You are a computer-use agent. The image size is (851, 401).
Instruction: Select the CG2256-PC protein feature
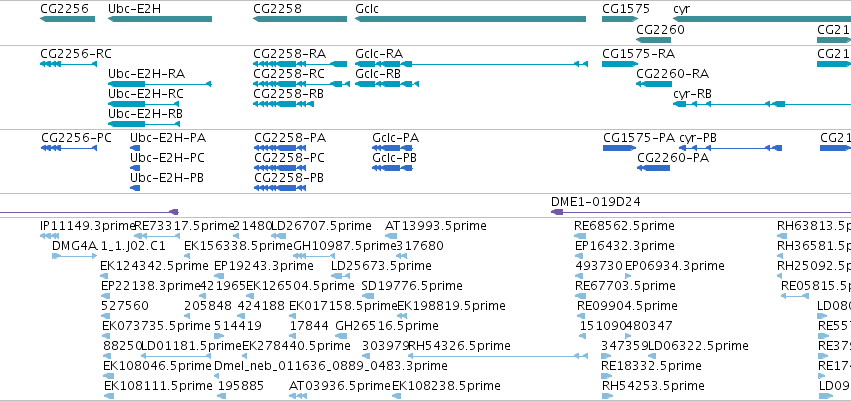click(69, 148)
